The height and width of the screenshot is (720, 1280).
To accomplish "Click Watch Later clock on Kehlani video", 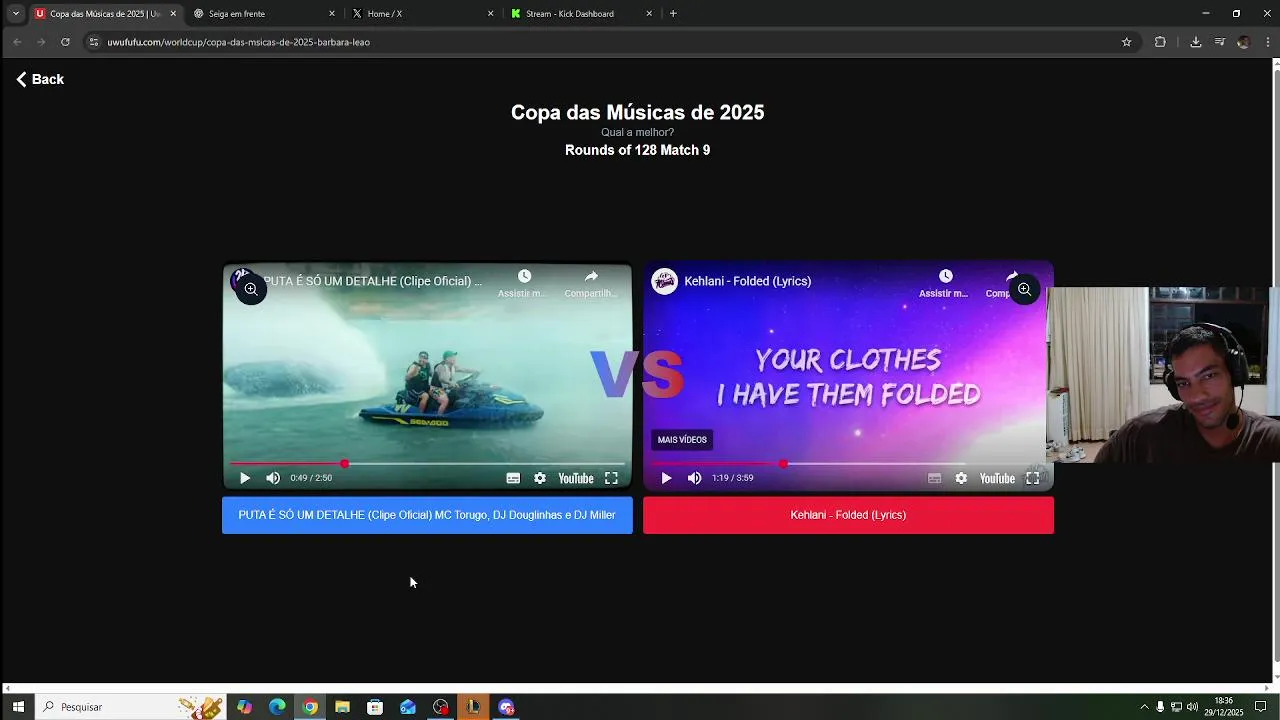I will (x=945, y=277).
